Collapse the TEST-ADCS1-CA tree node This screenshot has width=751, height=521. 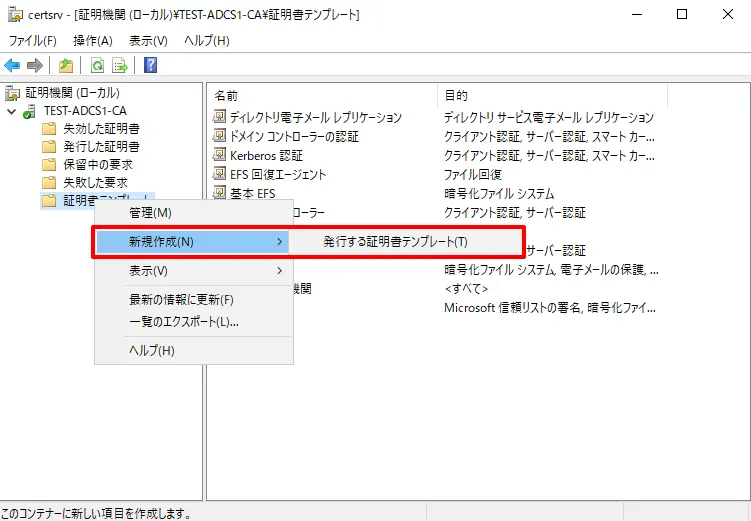12,112
